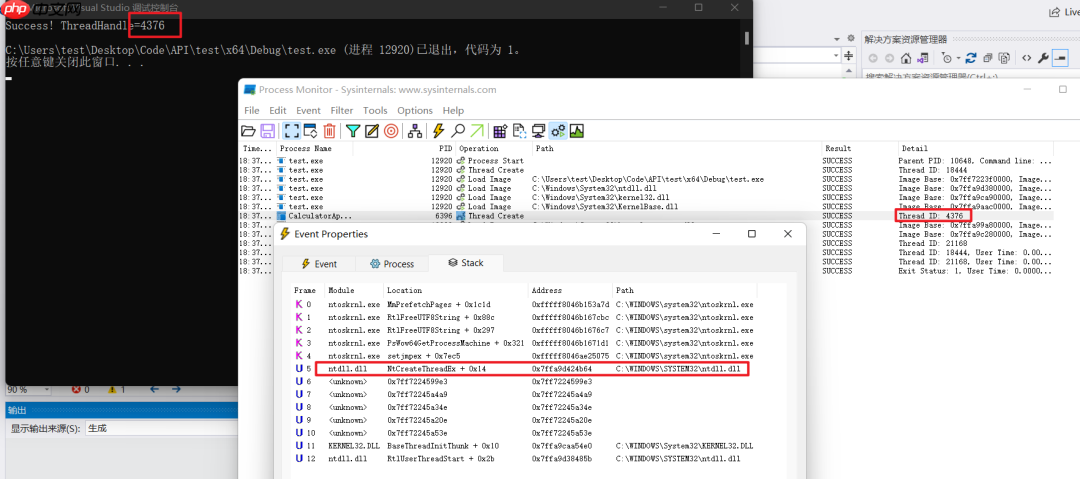Image resolution: width=1080 pixels, height=479 pixels.
Task: Click the back navigation arrow near zoom
Action: (x=154, y=390)
